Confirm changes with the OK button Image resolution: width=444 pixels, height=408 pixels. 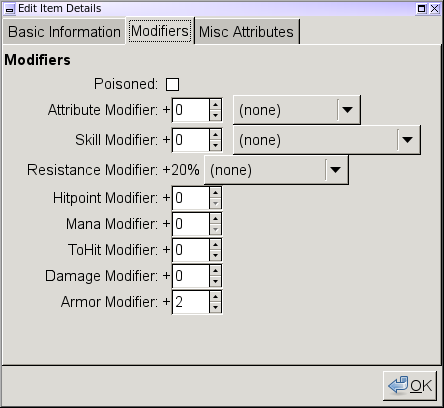click(x=410, y=386)
